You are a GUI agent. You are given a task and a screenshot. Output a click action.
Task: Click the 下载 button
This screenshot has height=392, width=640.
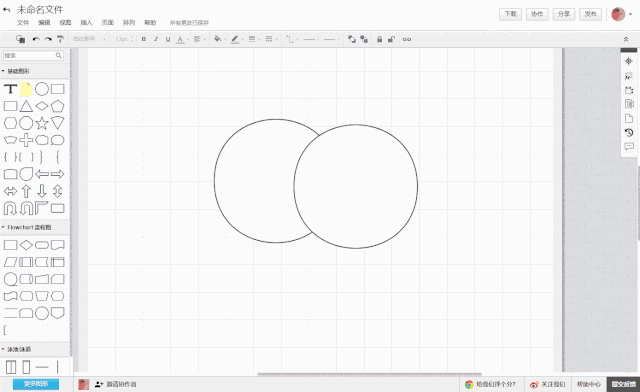tap(510, 14)
